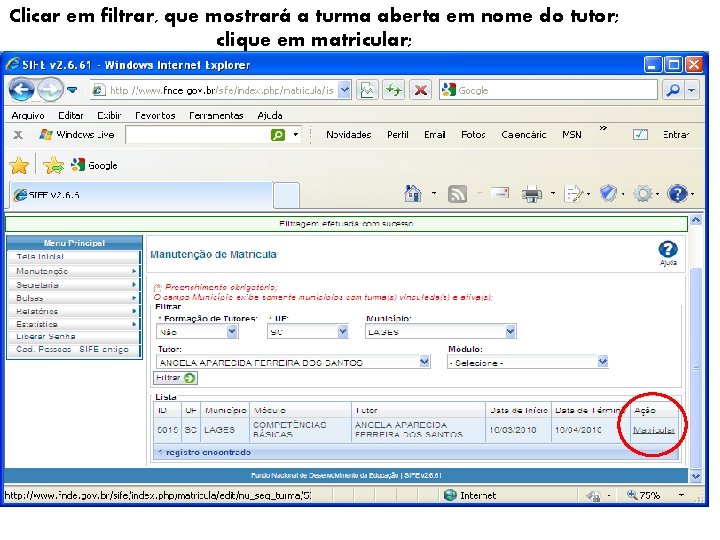
Task: Open the Ferramentas menu
Action: (216, 116)
